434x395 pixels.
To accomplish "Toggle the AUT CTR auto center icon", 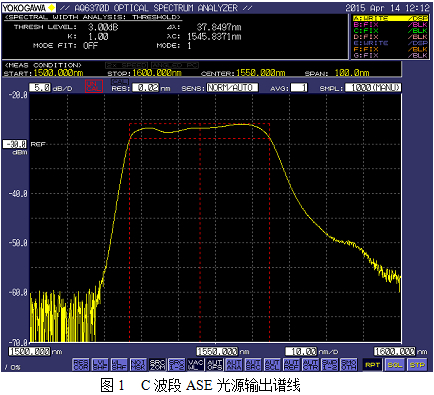I will point(311,365).
